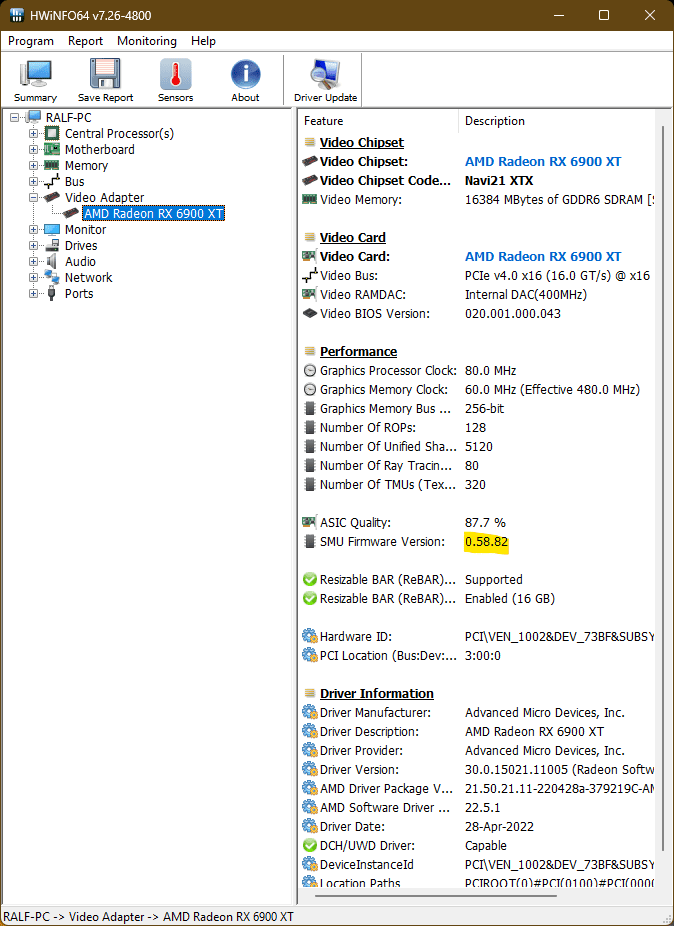Select the Network tree label
The height and width of the screenshot is (926, 674).
[x=89, y=277]
